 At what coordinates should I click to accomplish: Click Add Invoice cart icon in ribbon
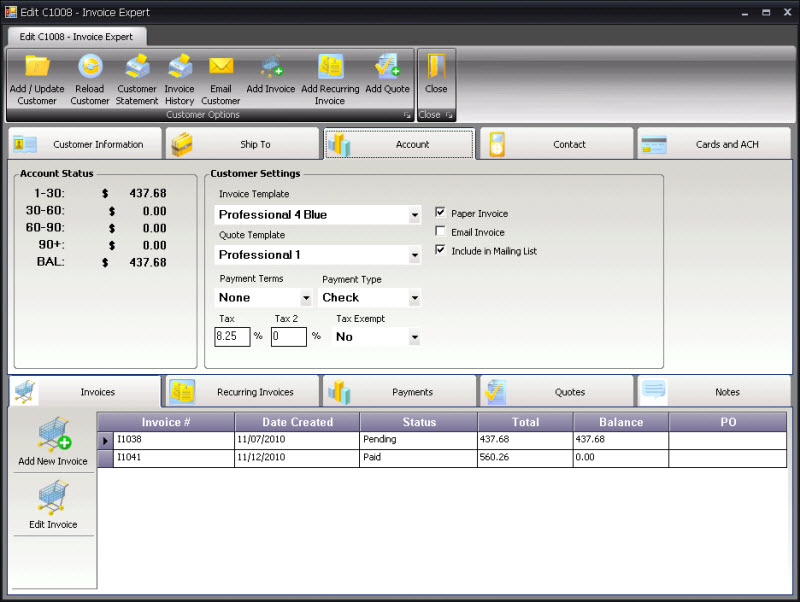pos(271,66)
